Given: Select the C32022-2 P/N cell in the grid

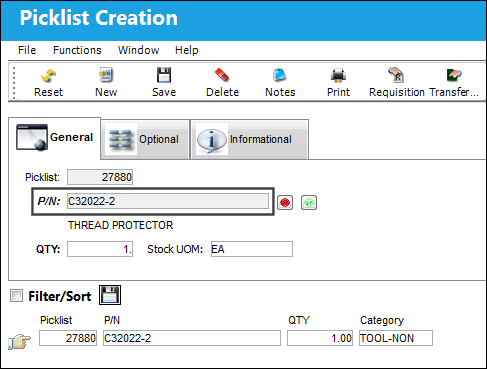Looking at the screenshot, I should (192, 338).
